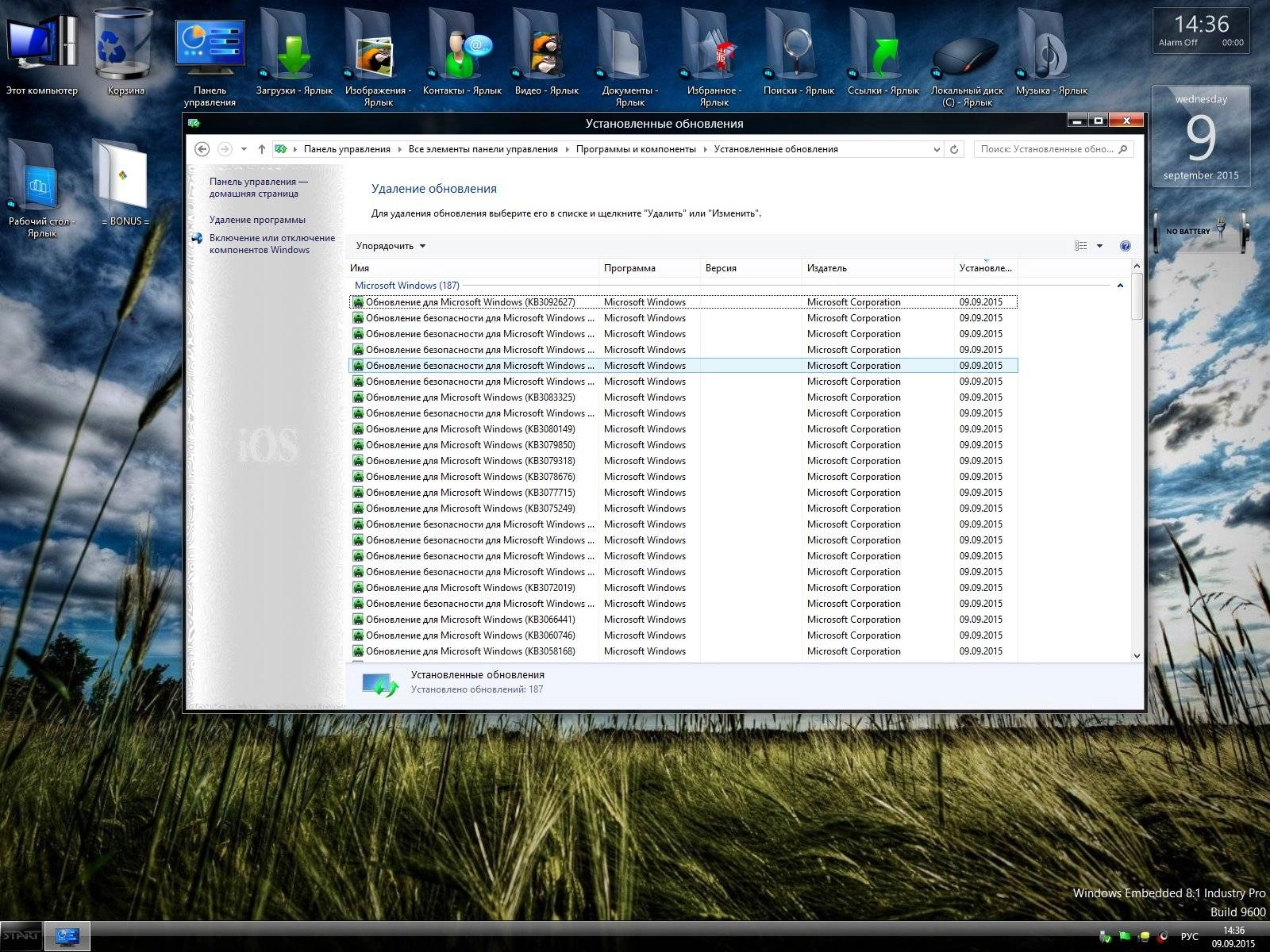1270x952 pixels.
Task: Click Все элементы панели управления breadcrumb
Action: point(483,149)
